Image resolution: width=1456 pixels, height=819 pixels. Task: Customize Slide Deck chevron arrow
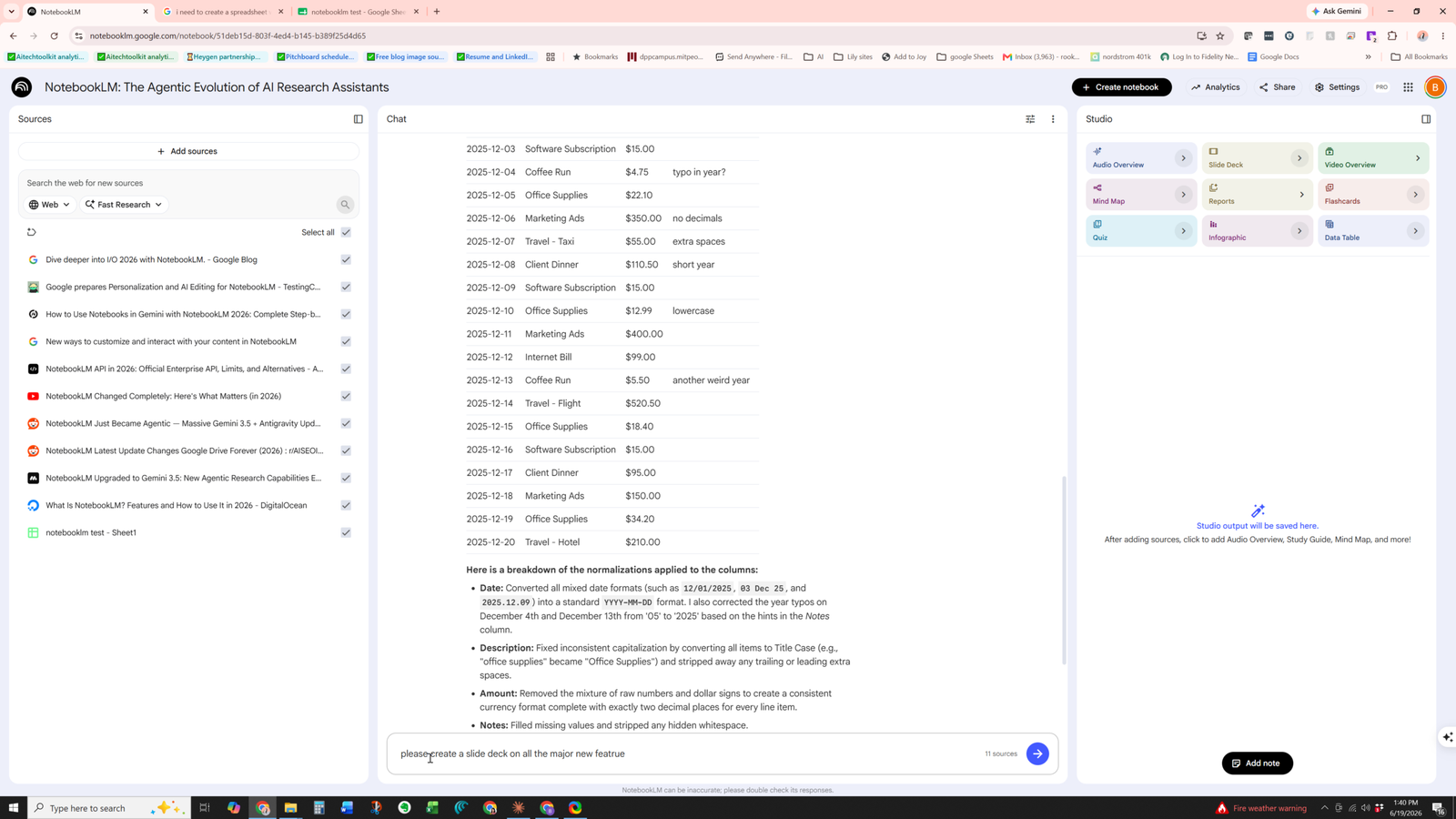[1299, 158]
